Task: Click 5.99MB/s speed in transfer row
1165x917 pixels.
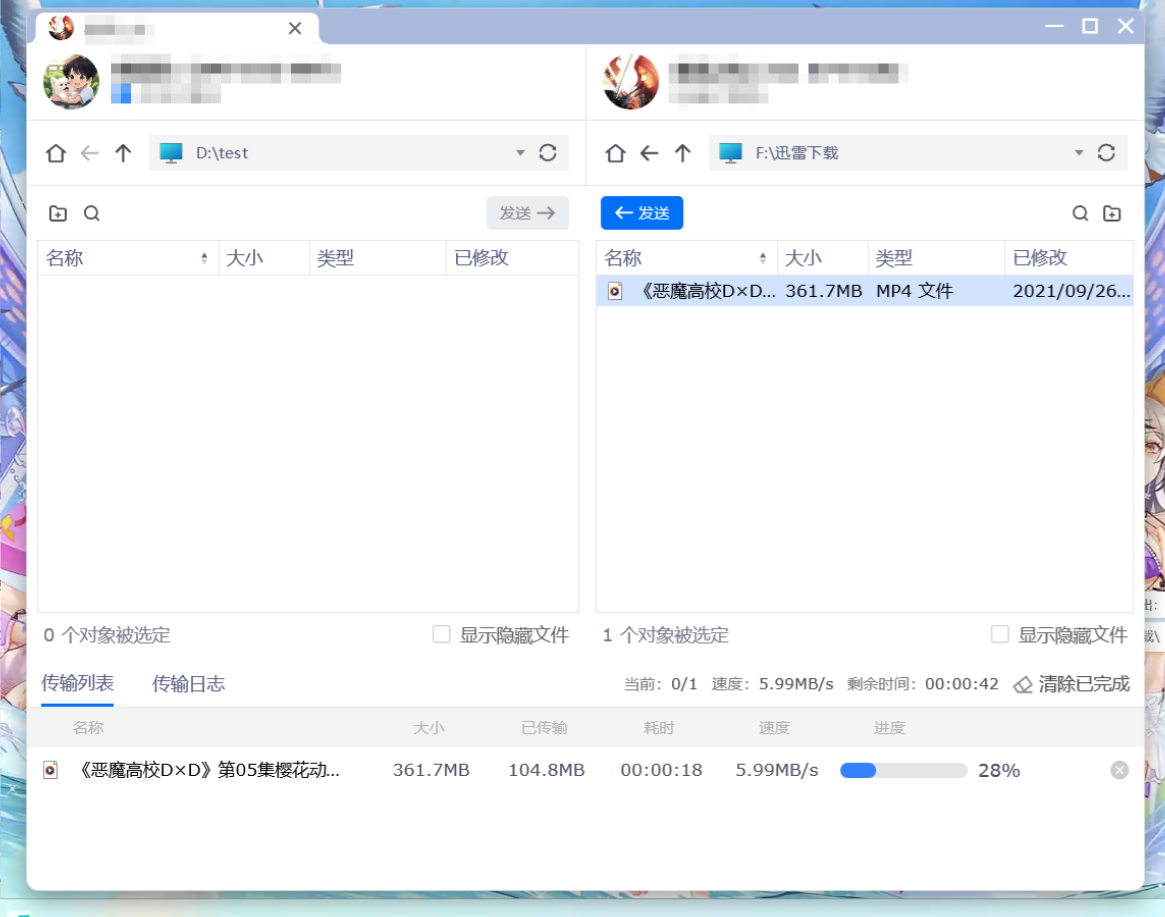Action: [x=776, y=770]
